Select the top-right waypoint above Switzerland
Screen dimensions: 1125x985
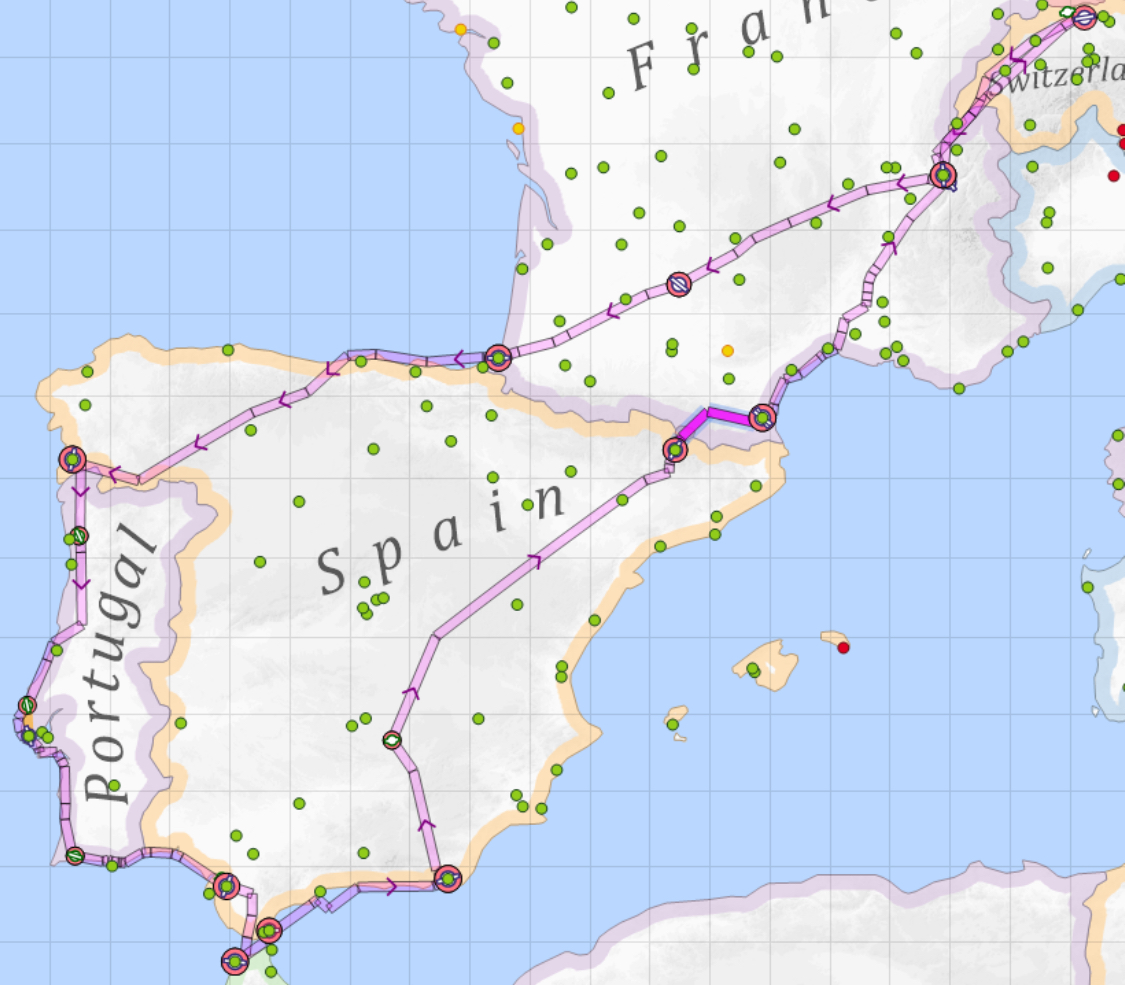(1084, 17)
